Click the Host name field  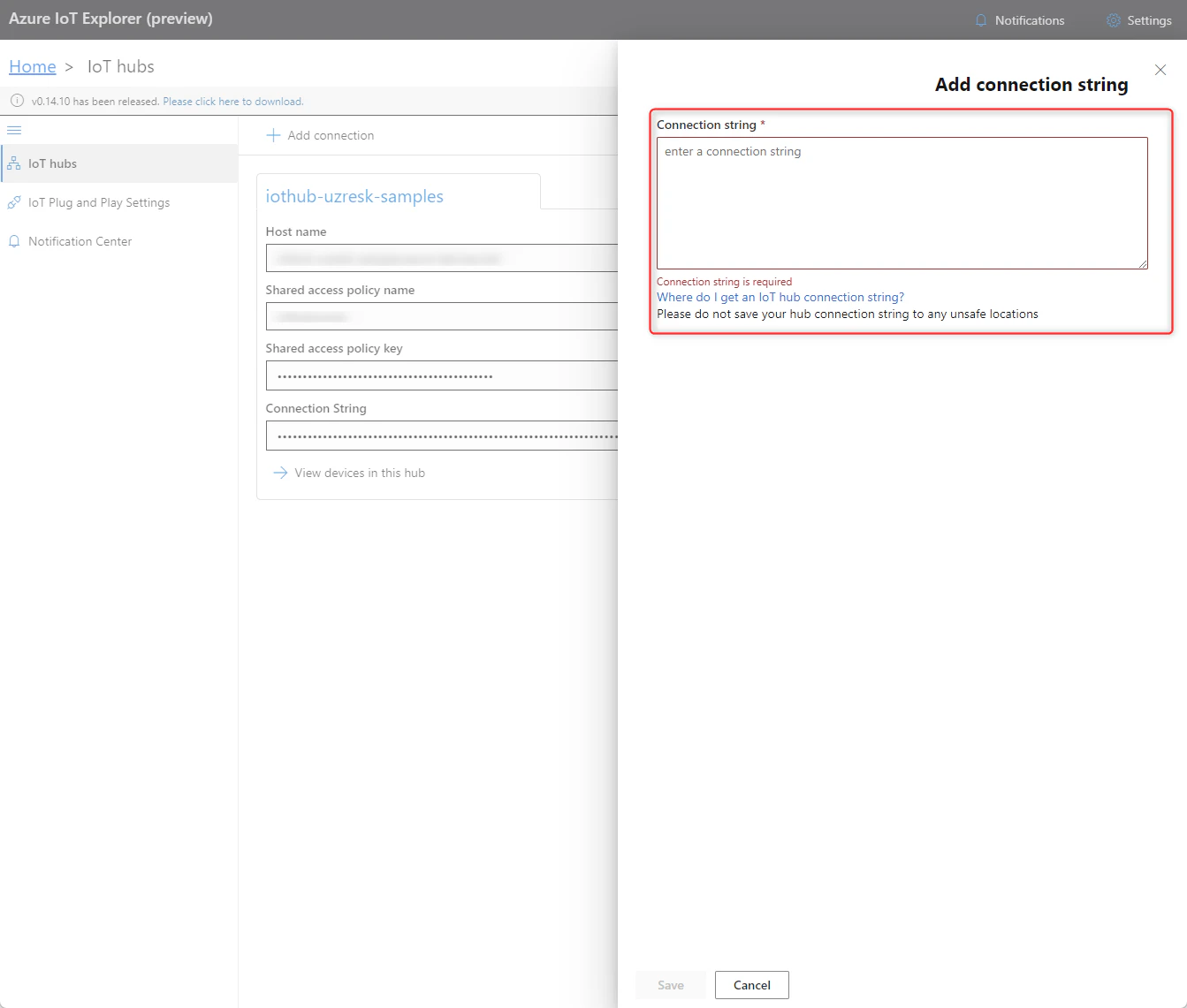(x=442, y=258)
